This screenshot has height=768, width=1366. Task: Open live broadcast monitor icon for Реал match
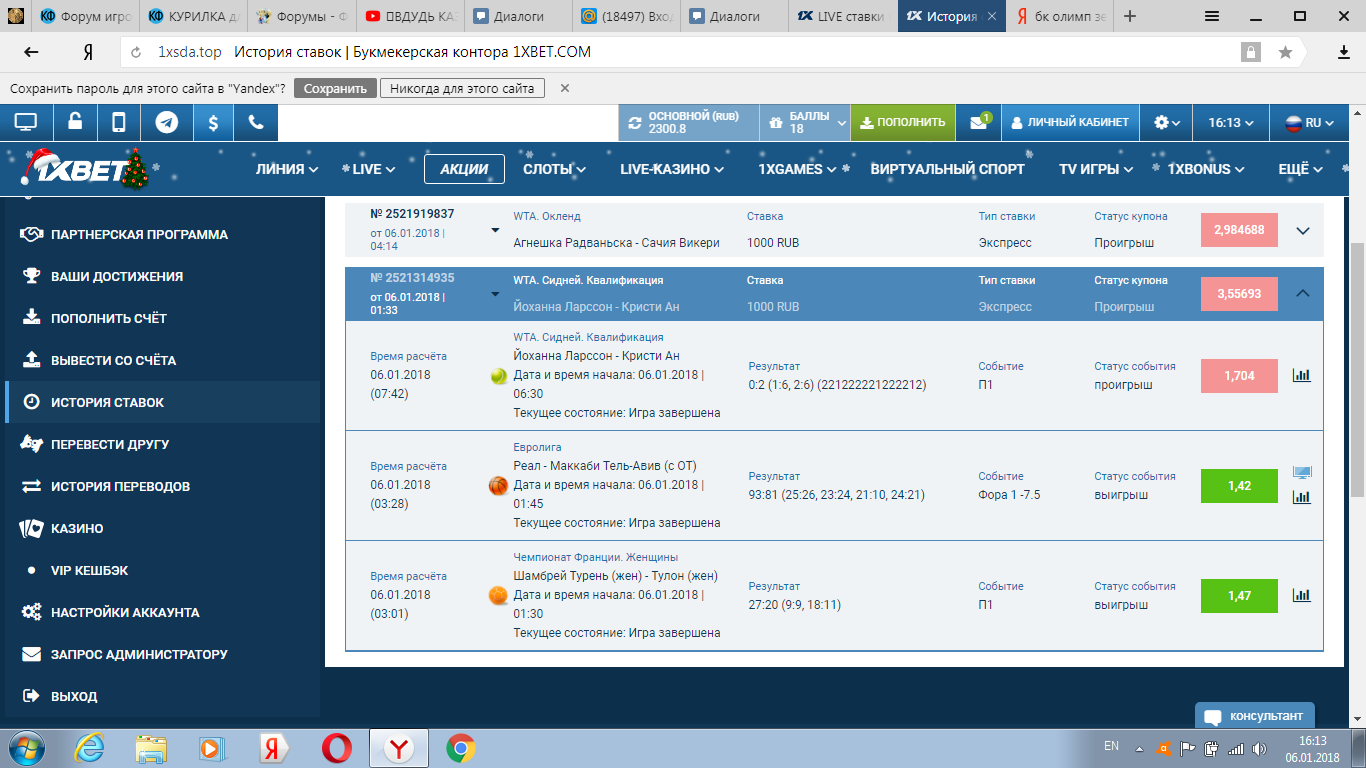[x=1301, y=473]
